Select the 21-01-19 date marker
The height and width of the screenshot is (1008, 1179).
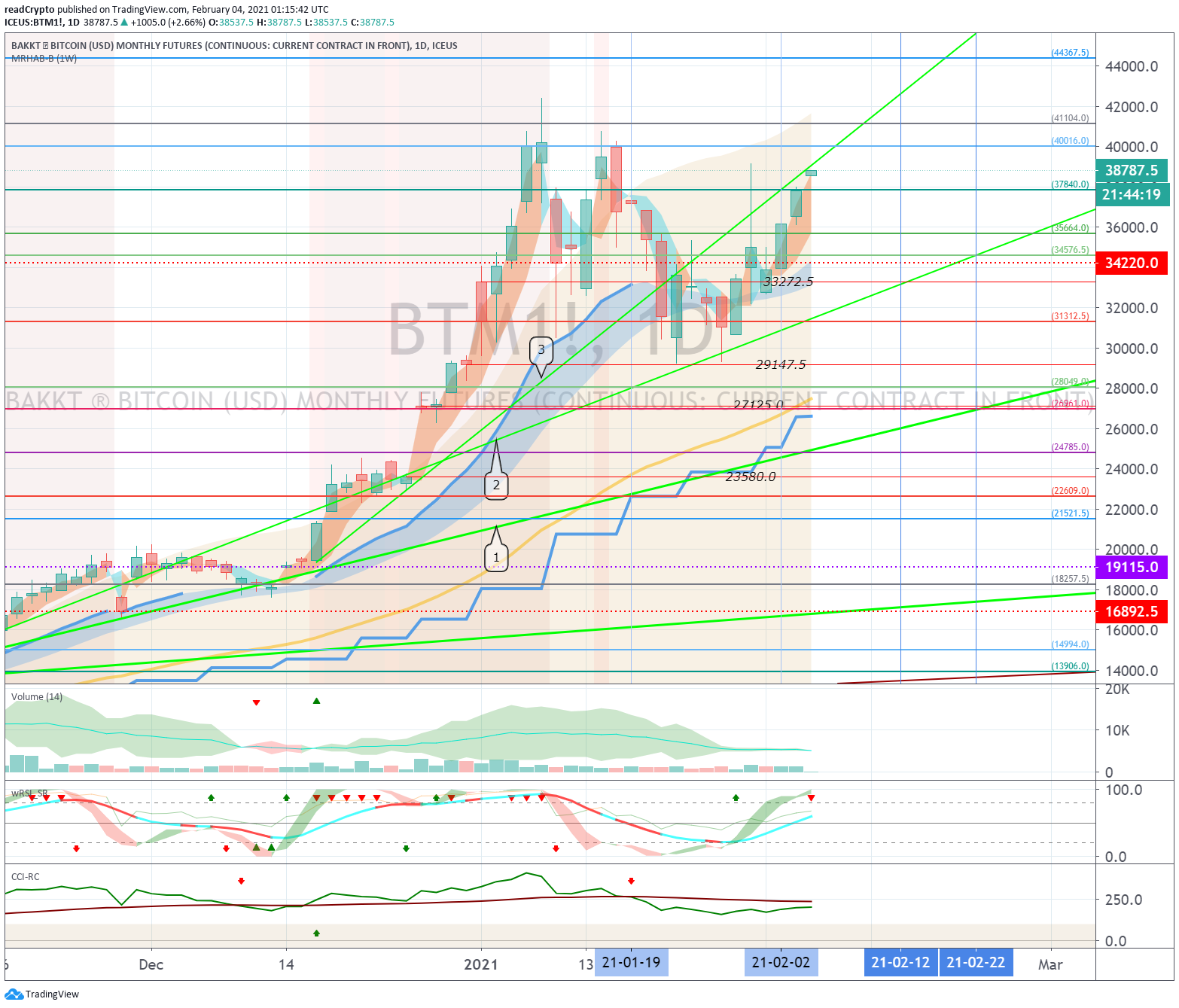coord(631,962)
